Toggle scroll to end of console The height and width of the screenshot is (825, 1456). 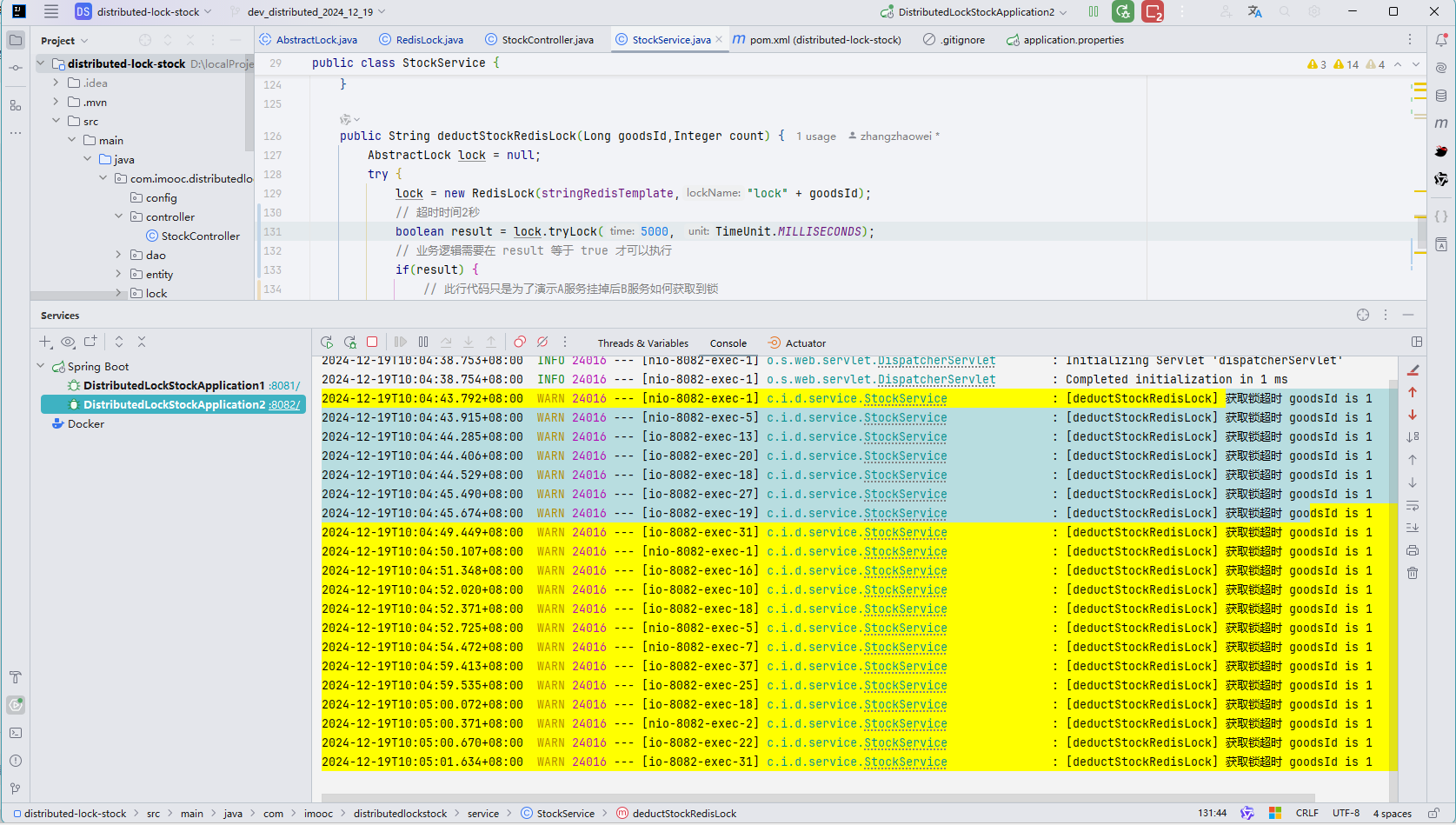pyautogui.click(x=1413, y=528)
